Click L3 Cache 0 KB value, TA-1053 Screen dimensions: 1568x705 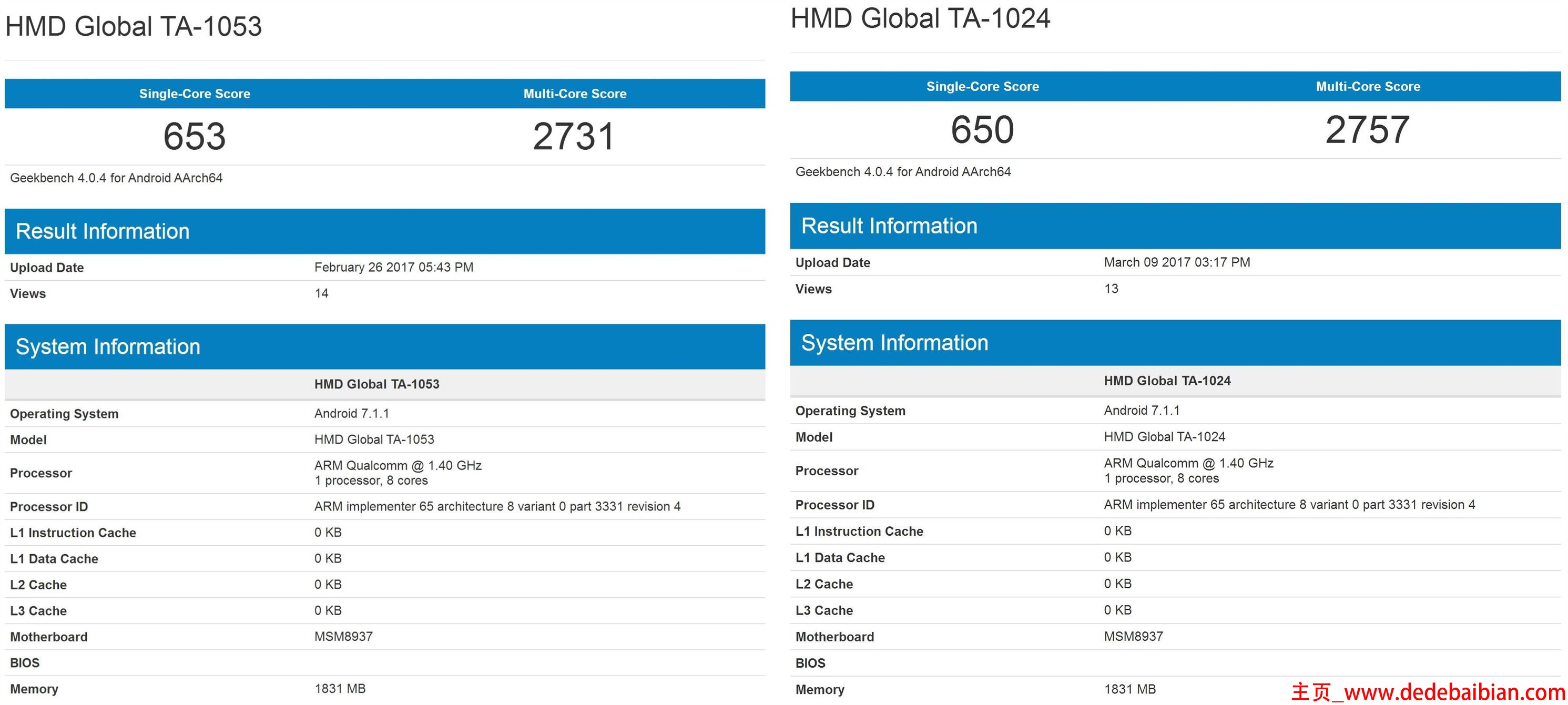pos(328,611)
